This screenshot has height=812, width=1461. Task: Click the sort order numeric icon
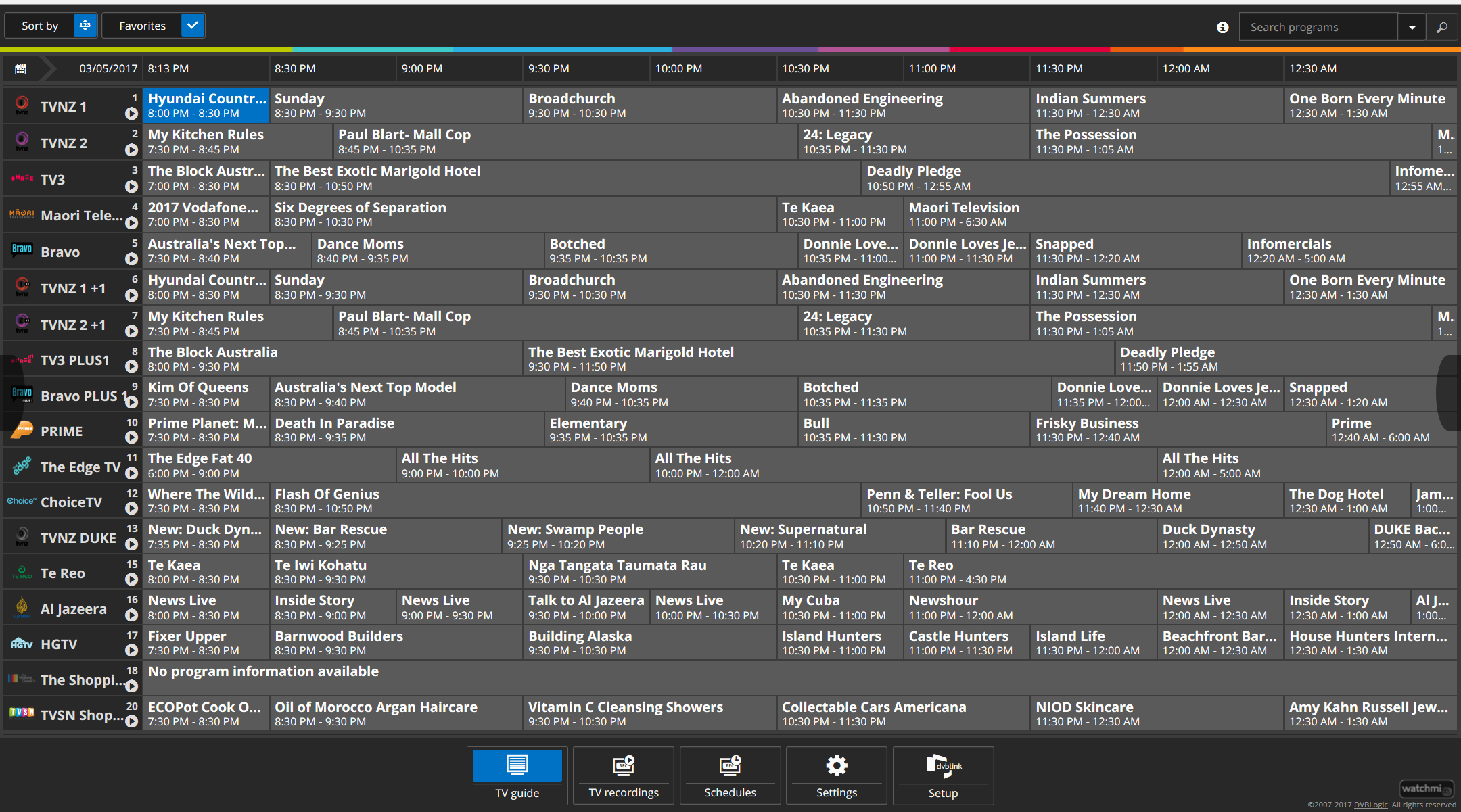[x=85, y=26]
